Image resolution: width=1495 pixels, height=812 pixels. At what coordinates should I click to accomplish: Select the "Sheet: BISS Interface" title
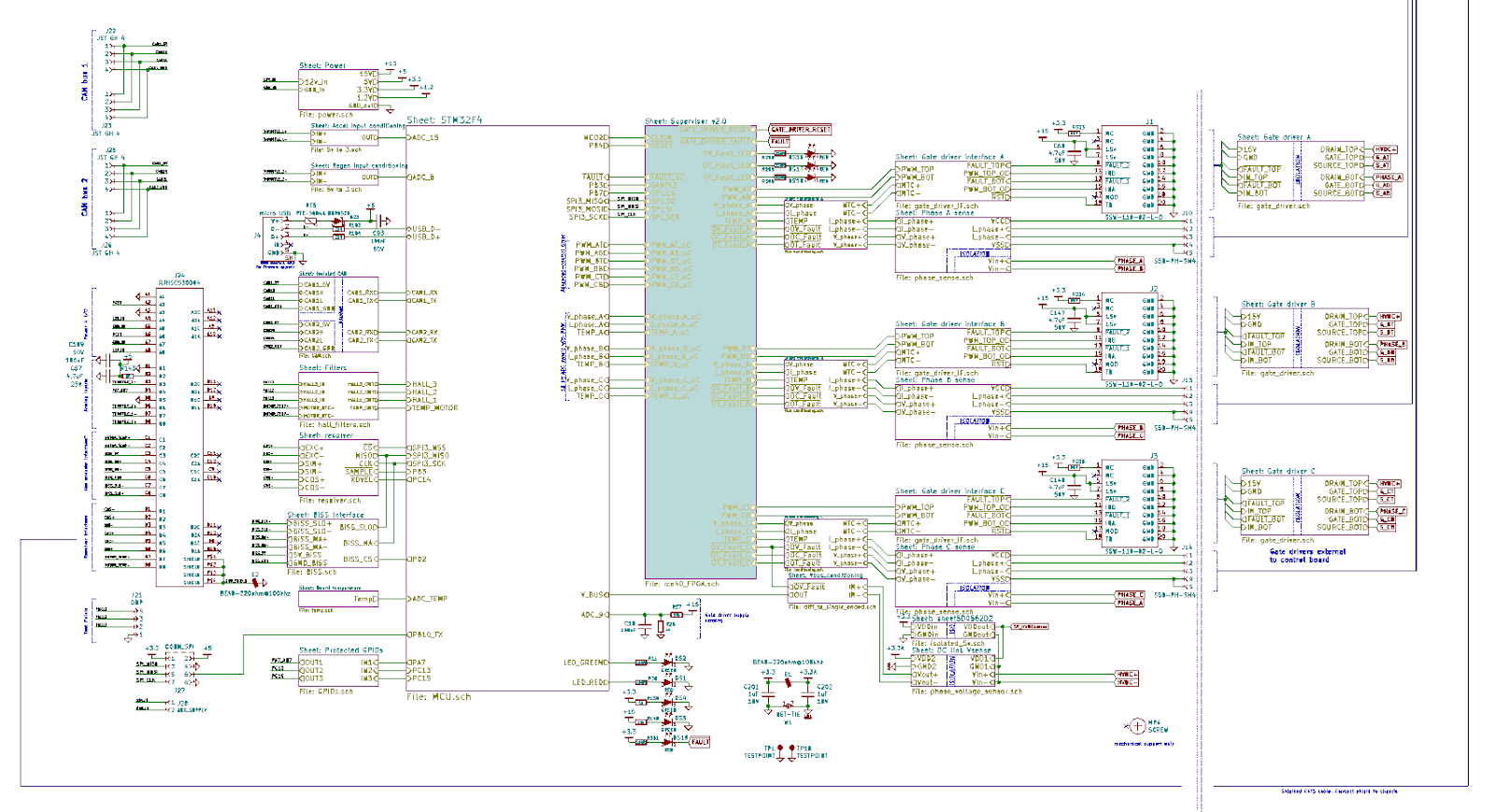[x=325, y=515]
